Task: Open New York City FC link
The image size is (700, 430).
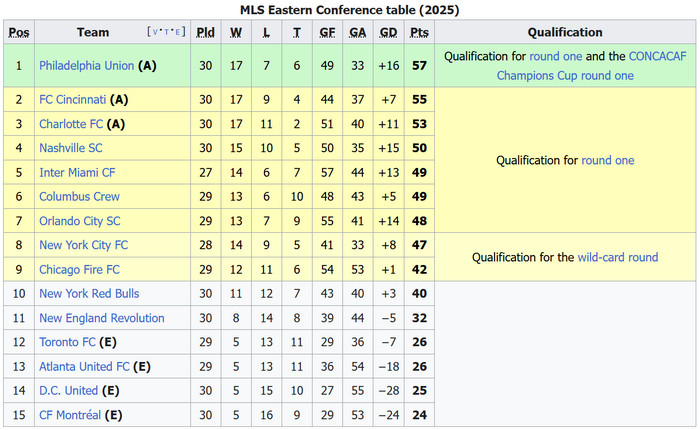Action: [x=83, y=245]
